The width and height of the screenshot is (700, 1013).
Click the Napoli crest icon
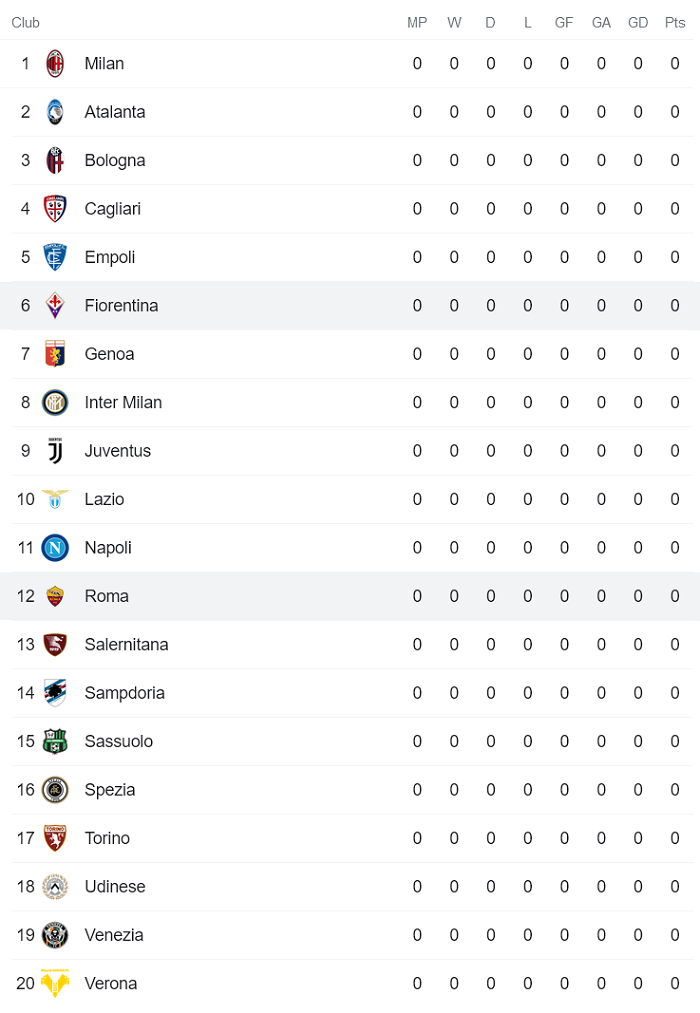[x=57, y=547]
